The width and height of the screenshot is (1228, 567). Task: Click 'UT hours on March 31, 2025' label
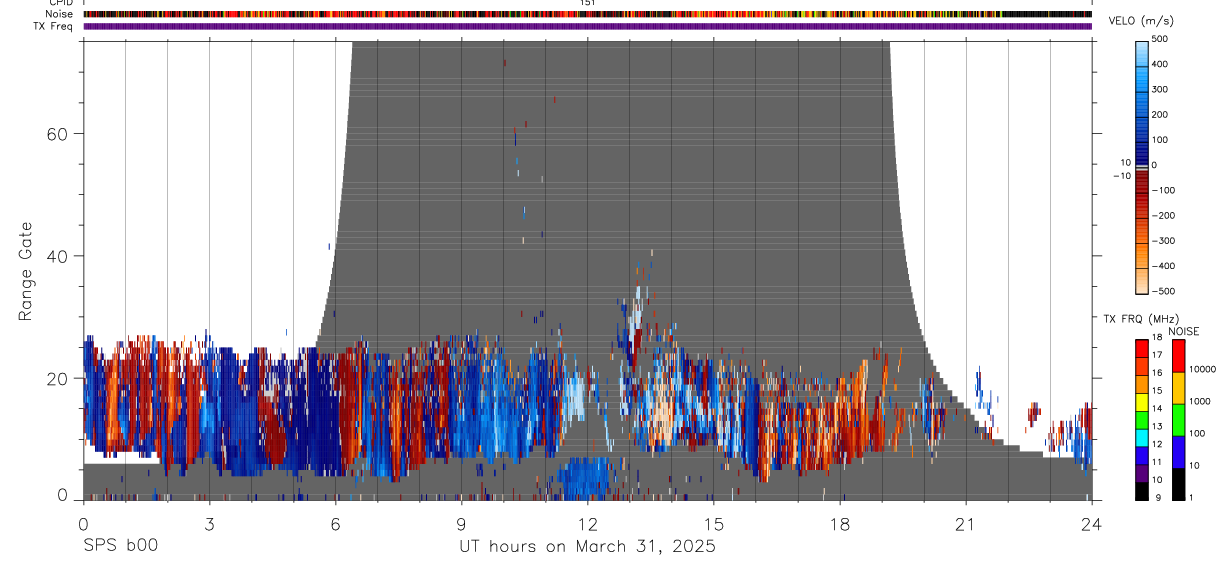click(587, 547)
